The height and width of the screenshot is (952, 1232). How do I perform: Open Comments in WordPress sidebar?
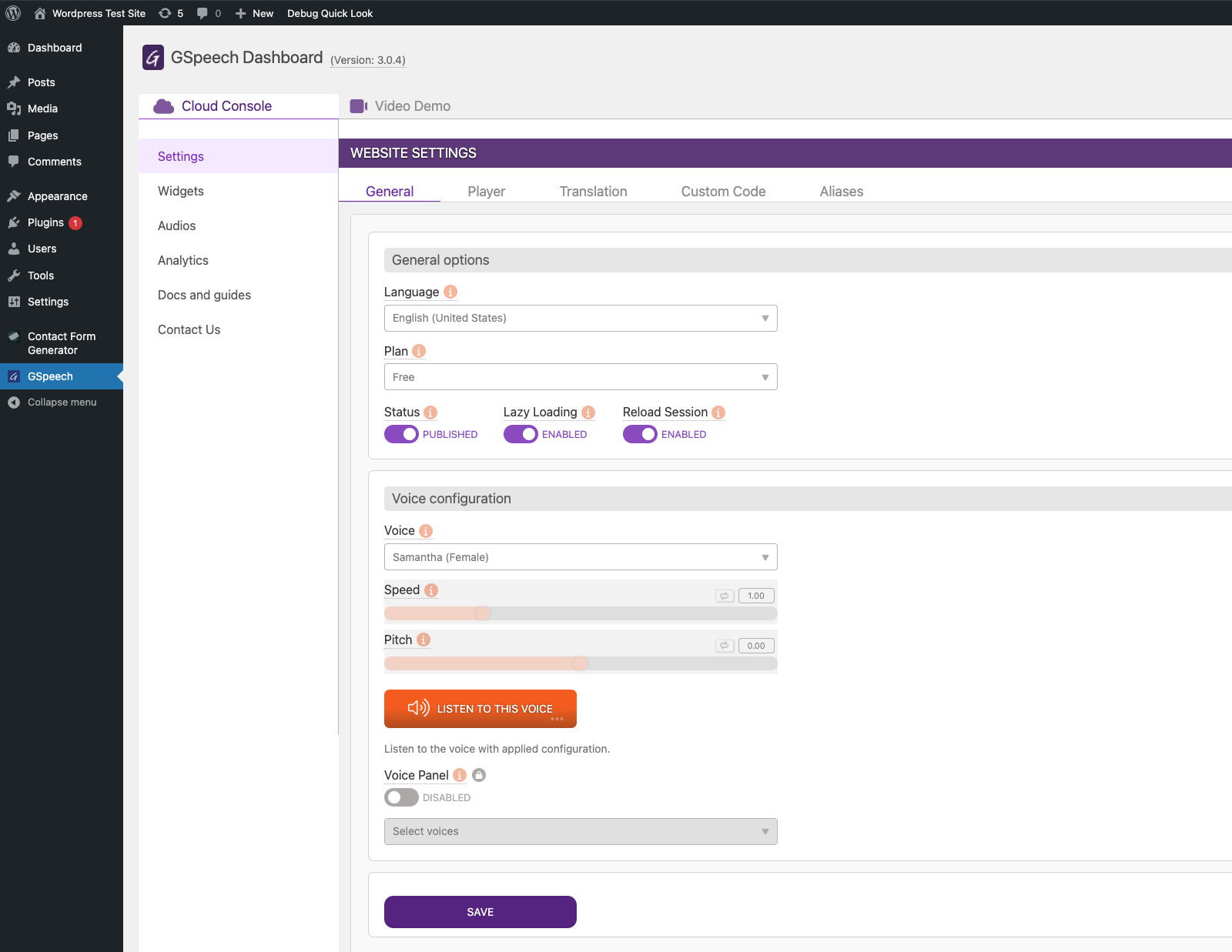55,162
